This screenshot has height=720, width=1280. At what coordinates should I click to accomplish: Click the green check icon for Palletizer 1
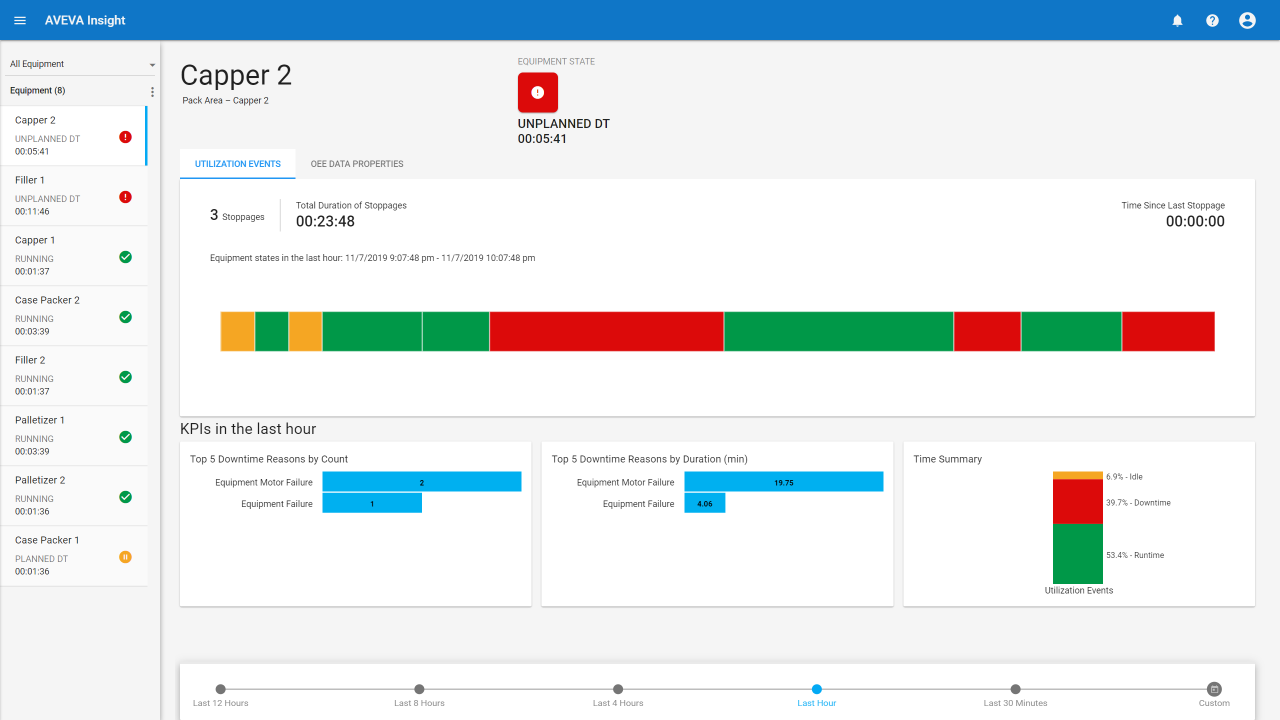[x=125, y=437]
